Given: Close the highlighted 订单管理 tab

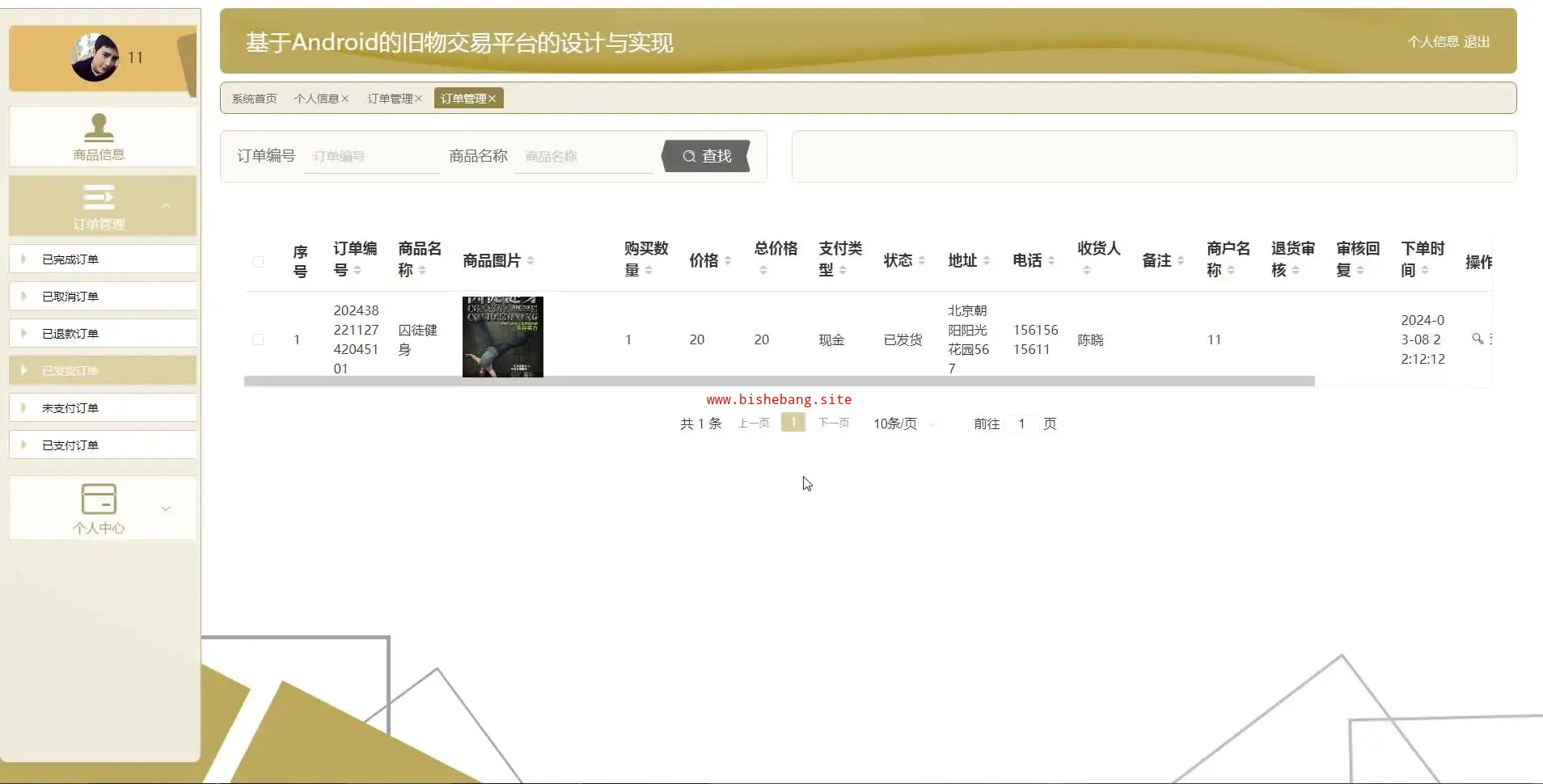Looking at the screenshot, I should click(492, 99).
